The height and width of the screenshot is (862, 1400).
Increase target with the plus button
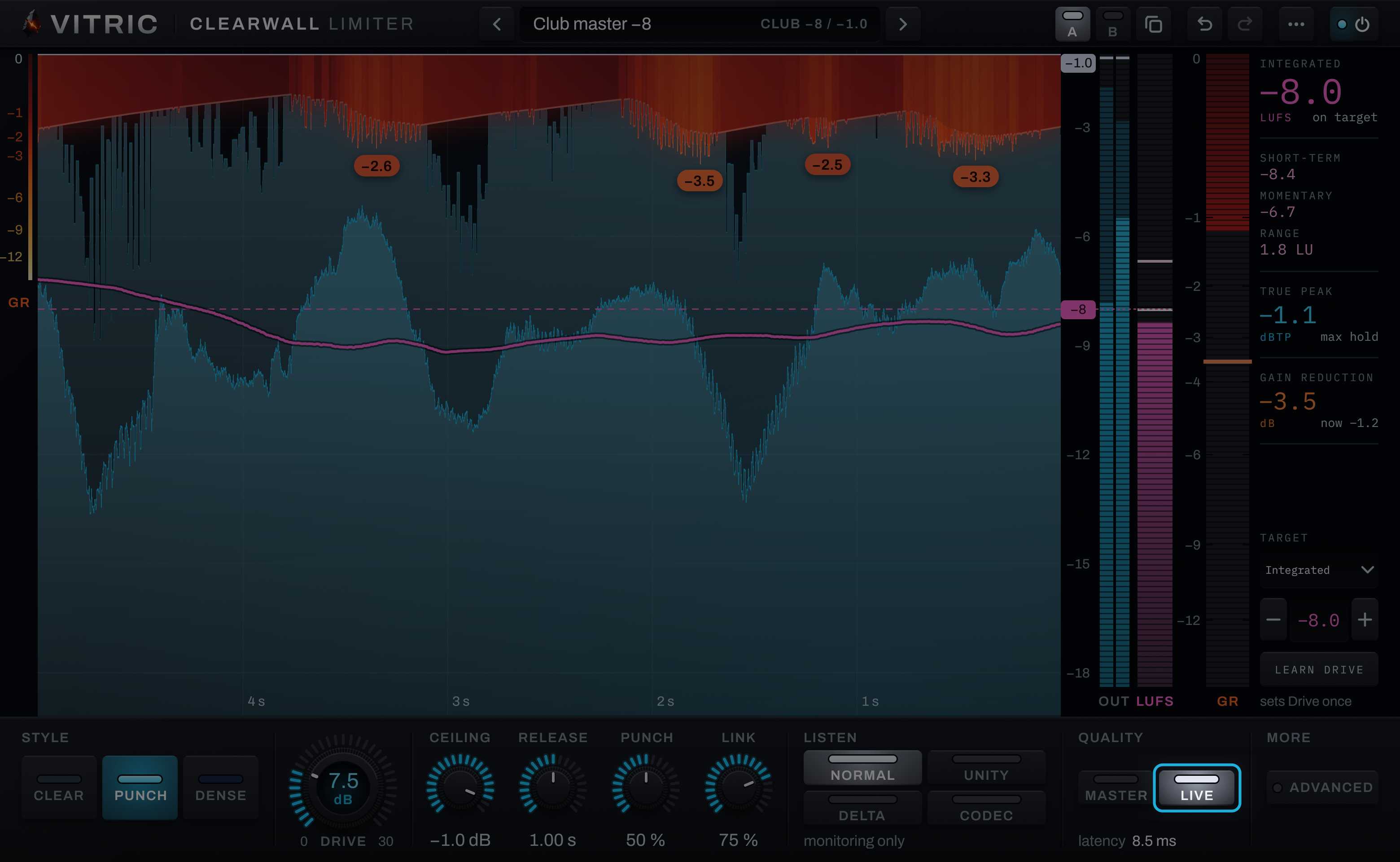point(1364,619)
